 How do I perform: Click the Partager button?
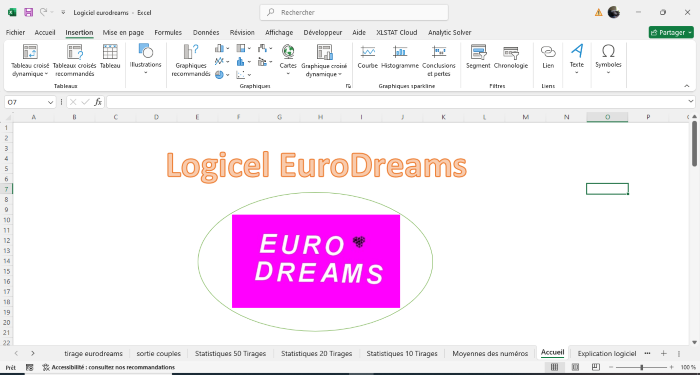pyautogui.click(x=671, y=33)
